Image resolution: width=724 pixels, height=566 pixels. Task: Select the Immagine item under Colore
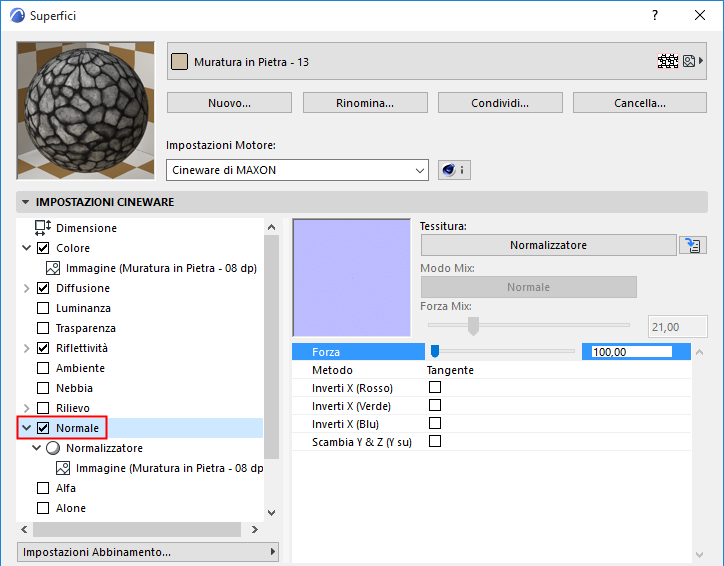pos(161,268)
